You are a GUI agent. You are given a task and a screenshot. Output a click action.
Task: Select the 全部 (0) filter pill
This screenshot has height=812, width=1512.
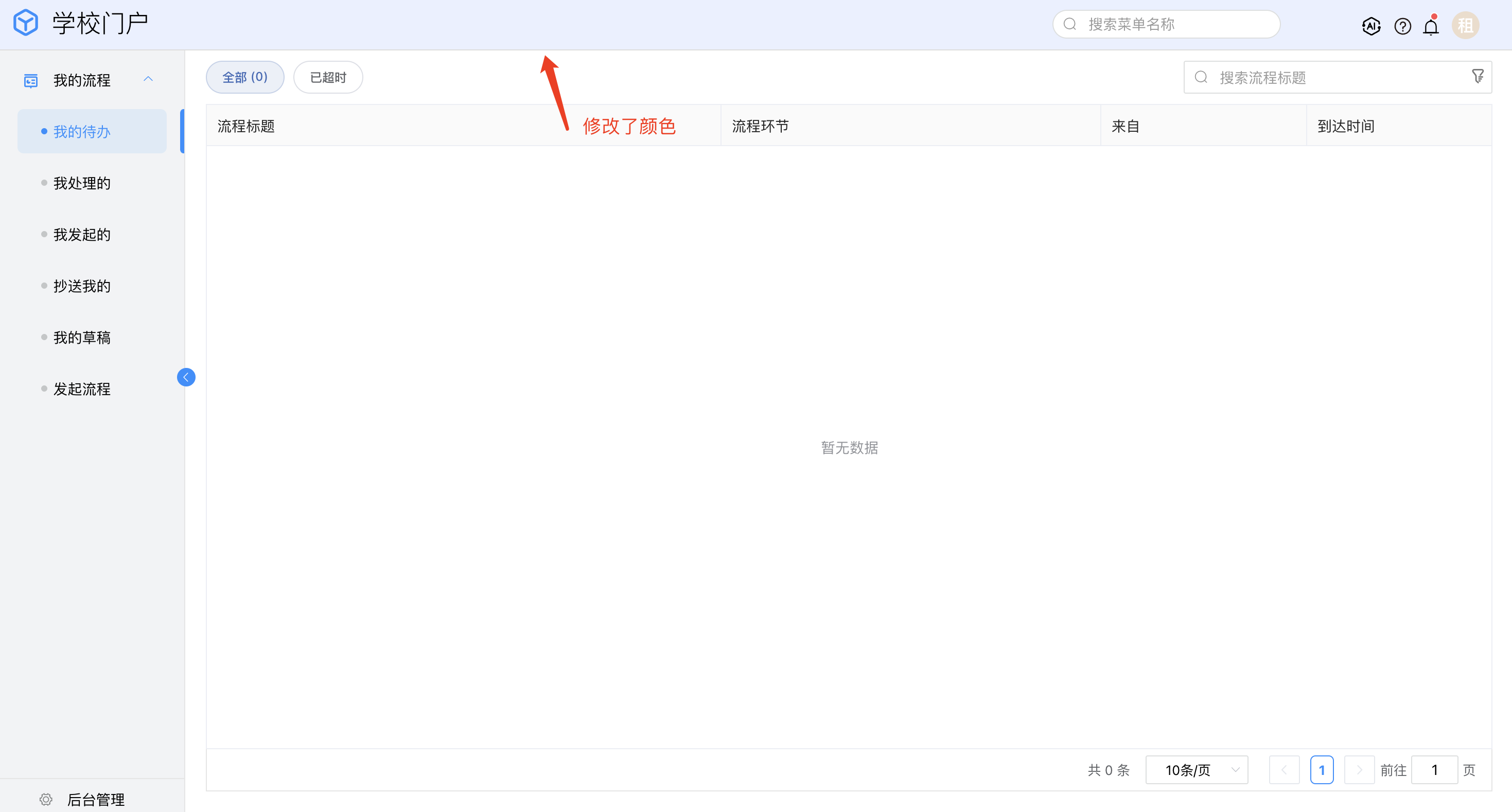245,77
